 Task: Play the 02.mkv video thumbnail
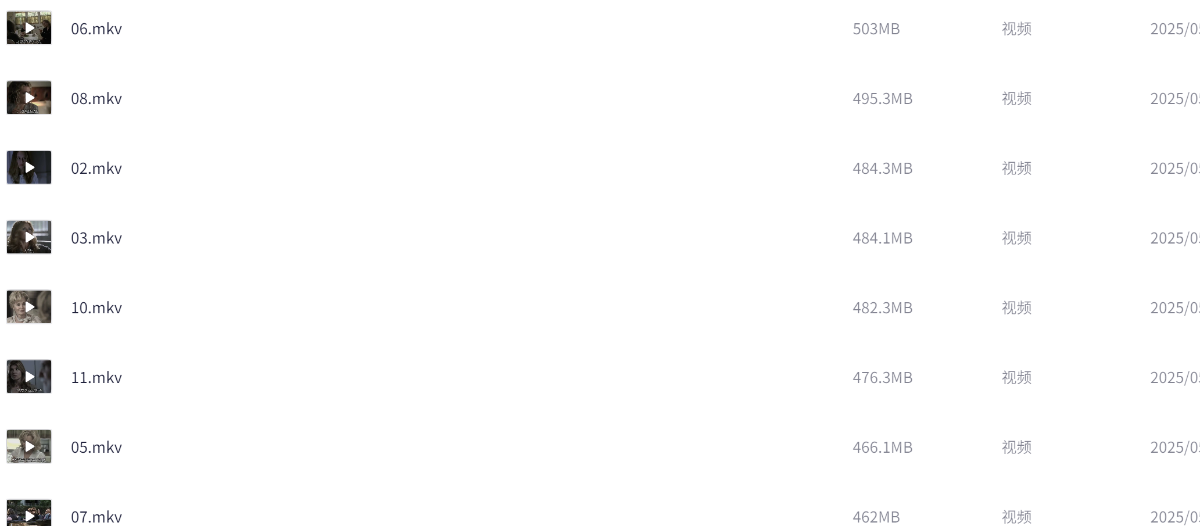[29, 168]
